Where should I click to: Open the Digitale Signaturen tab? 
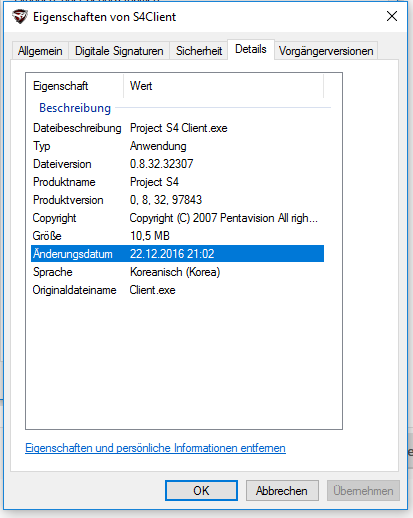[x=119, y=51]
